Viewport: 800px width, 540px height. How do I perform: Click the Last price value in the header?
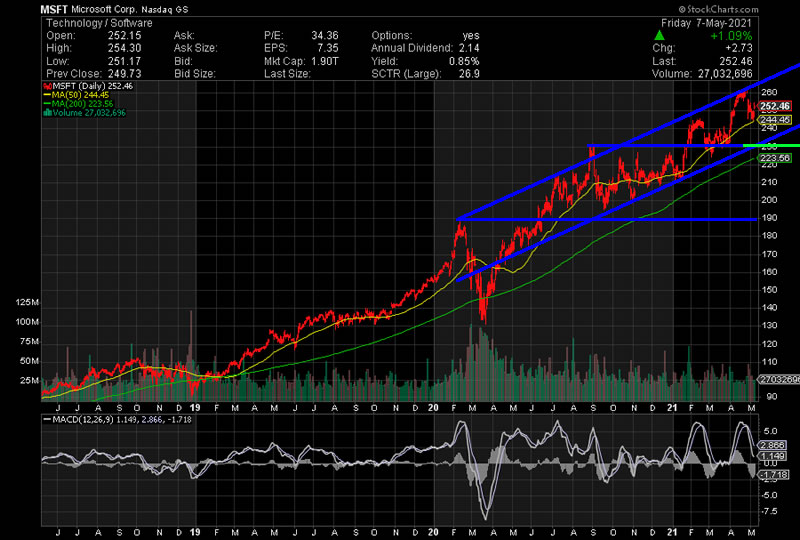[x=736, y=61]
